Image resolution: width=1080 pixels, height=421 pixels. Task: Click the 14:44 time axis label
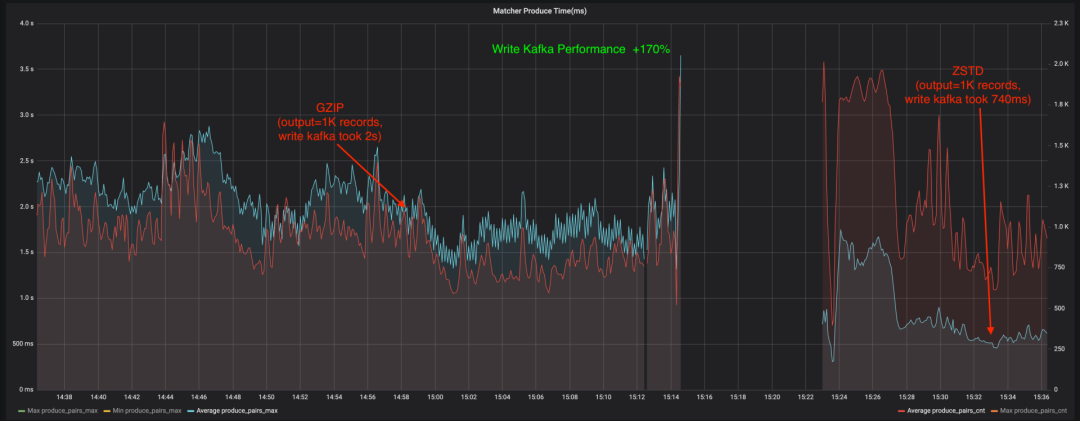pyautogui.click(x=165, y=398)
